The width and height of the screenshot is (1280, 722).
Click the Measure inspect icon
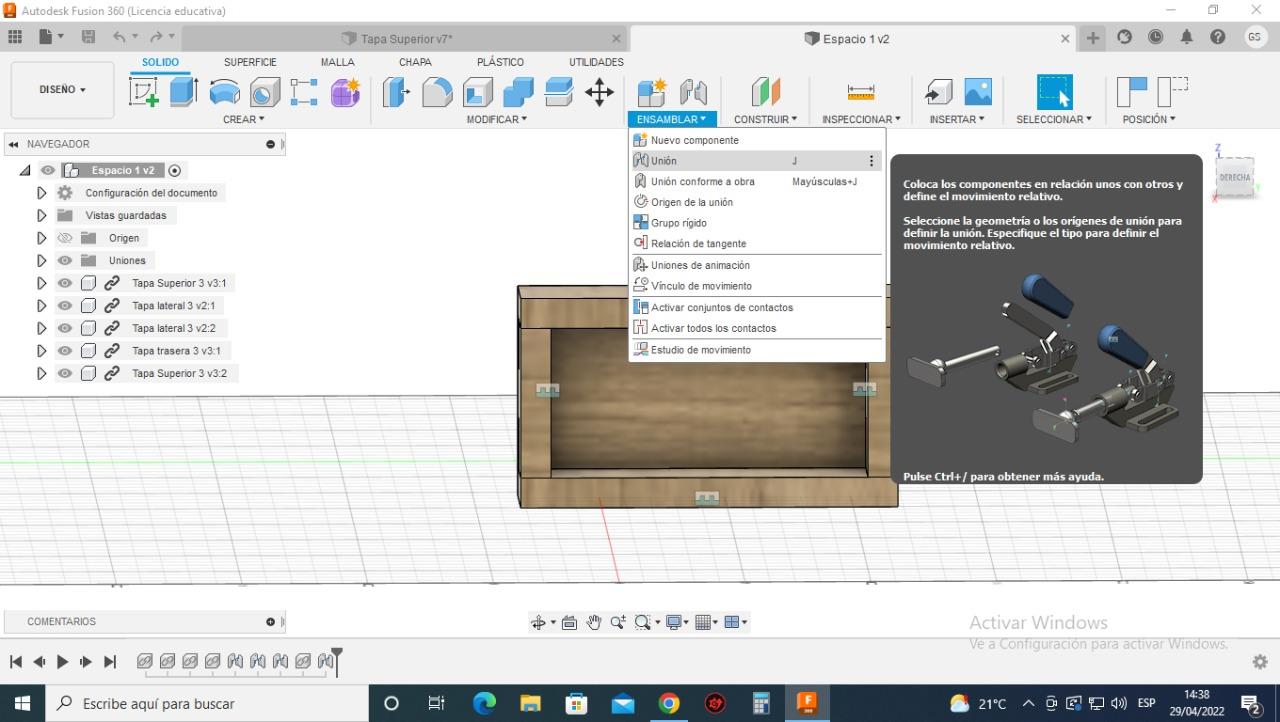click(x=861, y=92)
